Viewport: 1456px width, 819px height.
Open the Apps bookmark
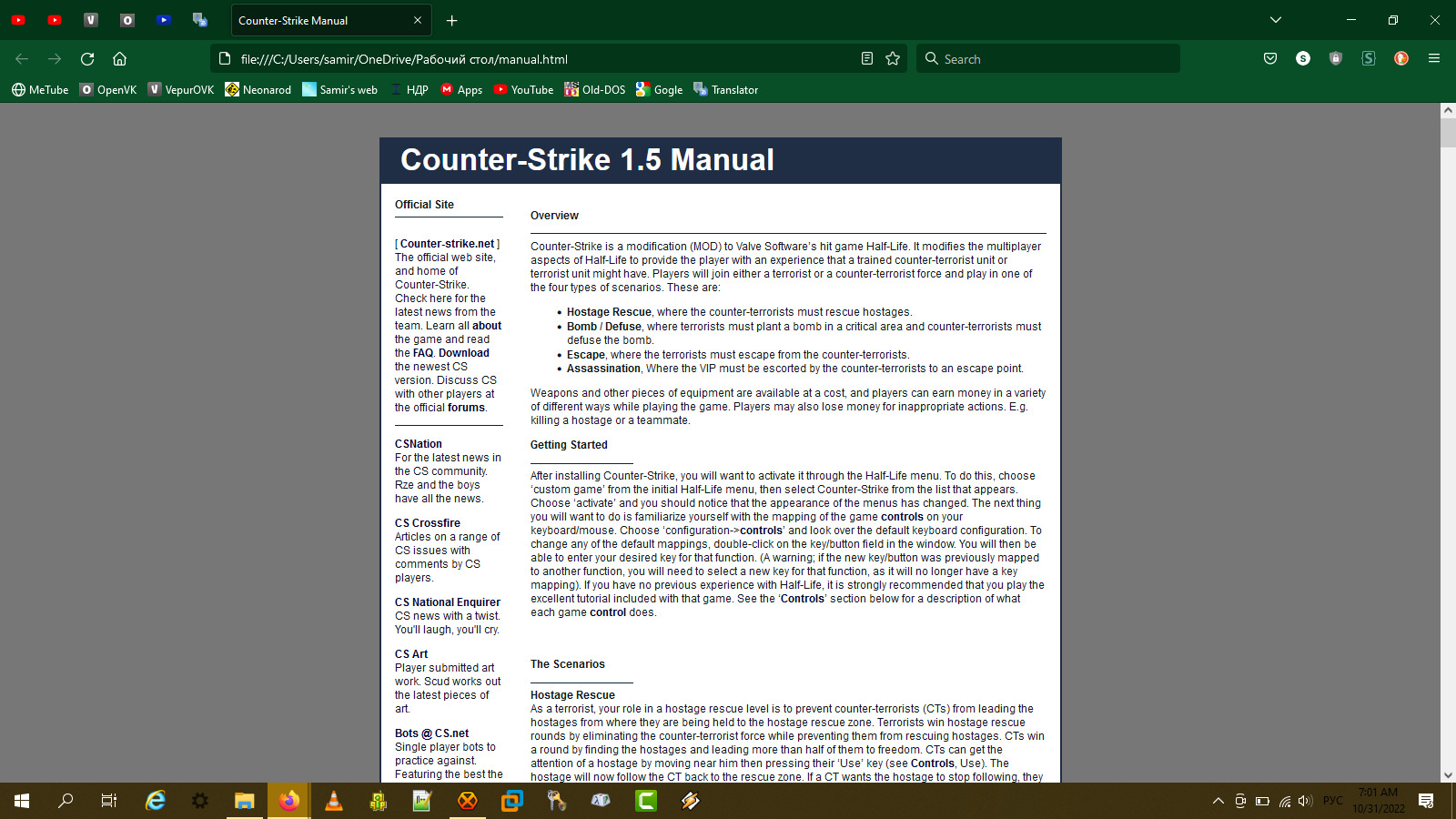pos(461,89)
